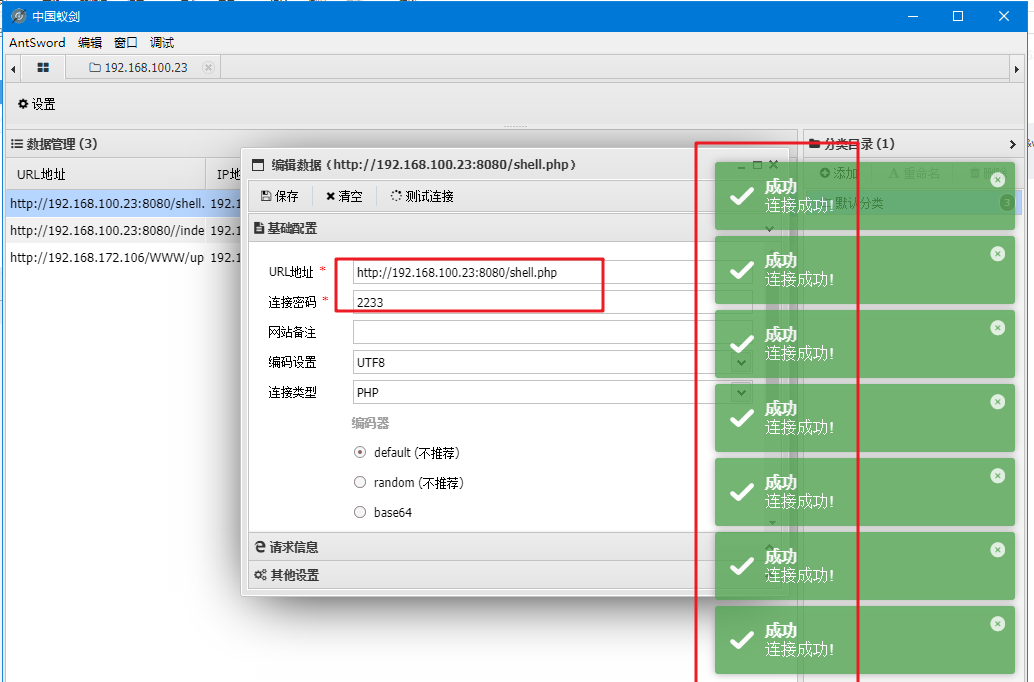Maximize the 编辑数据 dialog

[757, 164]
